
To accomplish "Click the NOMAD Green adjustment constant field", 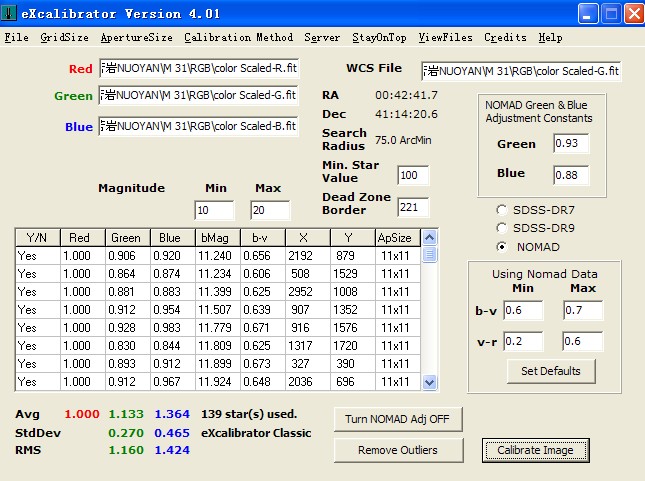I will click(571, 143).
